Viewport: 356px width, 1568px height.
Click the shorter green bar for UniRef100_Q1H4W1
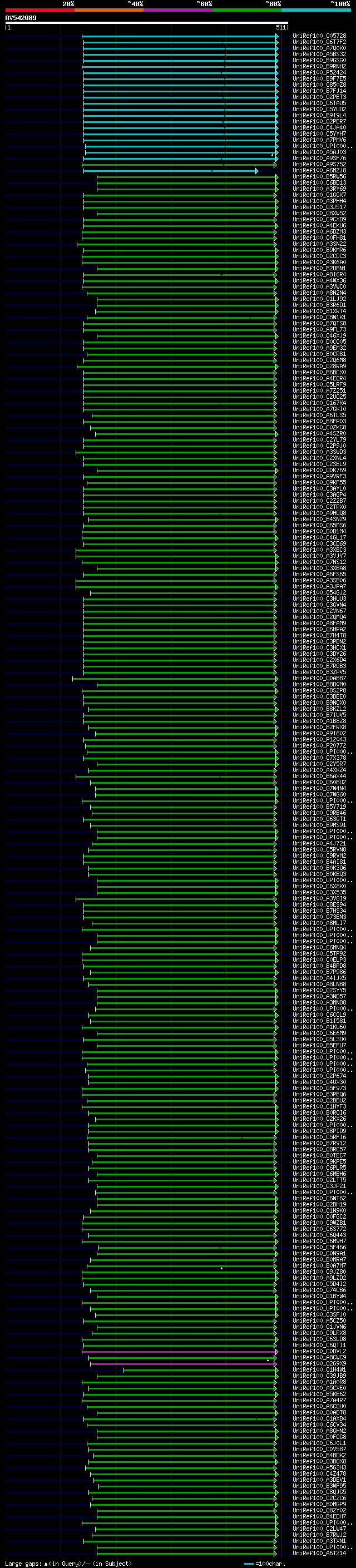point(200,1370)
